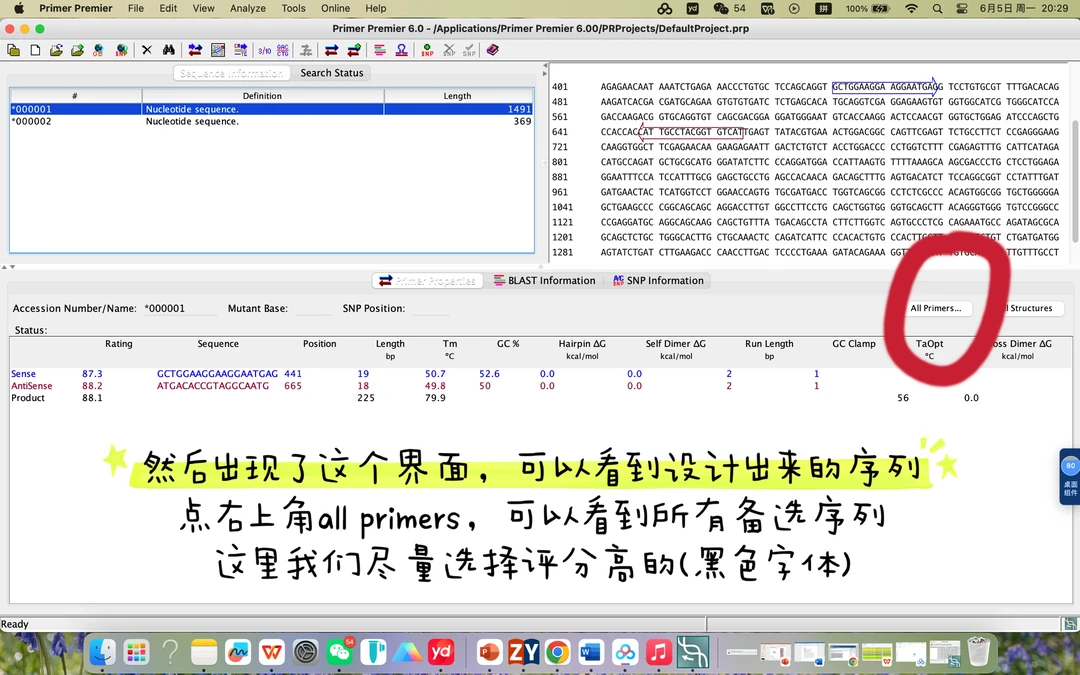Screen dimensions: 1080x675
Task: Open Google Chrome from the dock
Action: (x=557, y=653)
